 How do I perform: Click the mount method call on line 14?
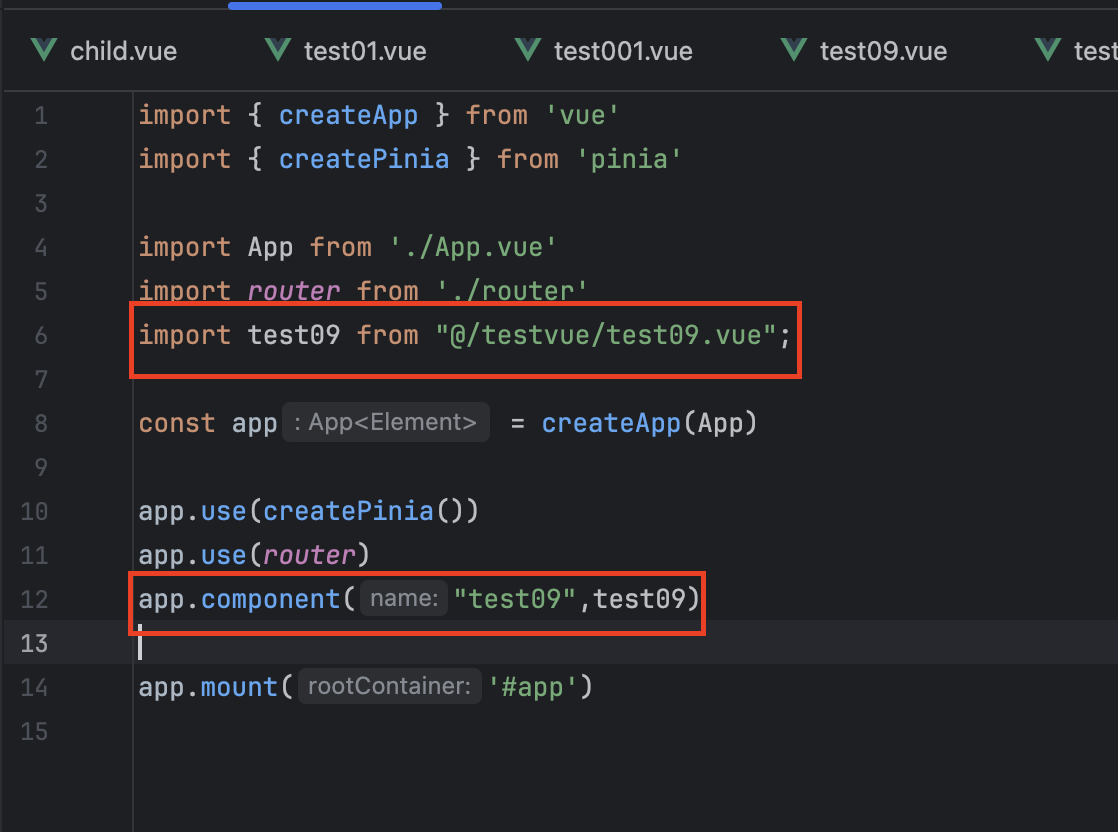point(241,687)
